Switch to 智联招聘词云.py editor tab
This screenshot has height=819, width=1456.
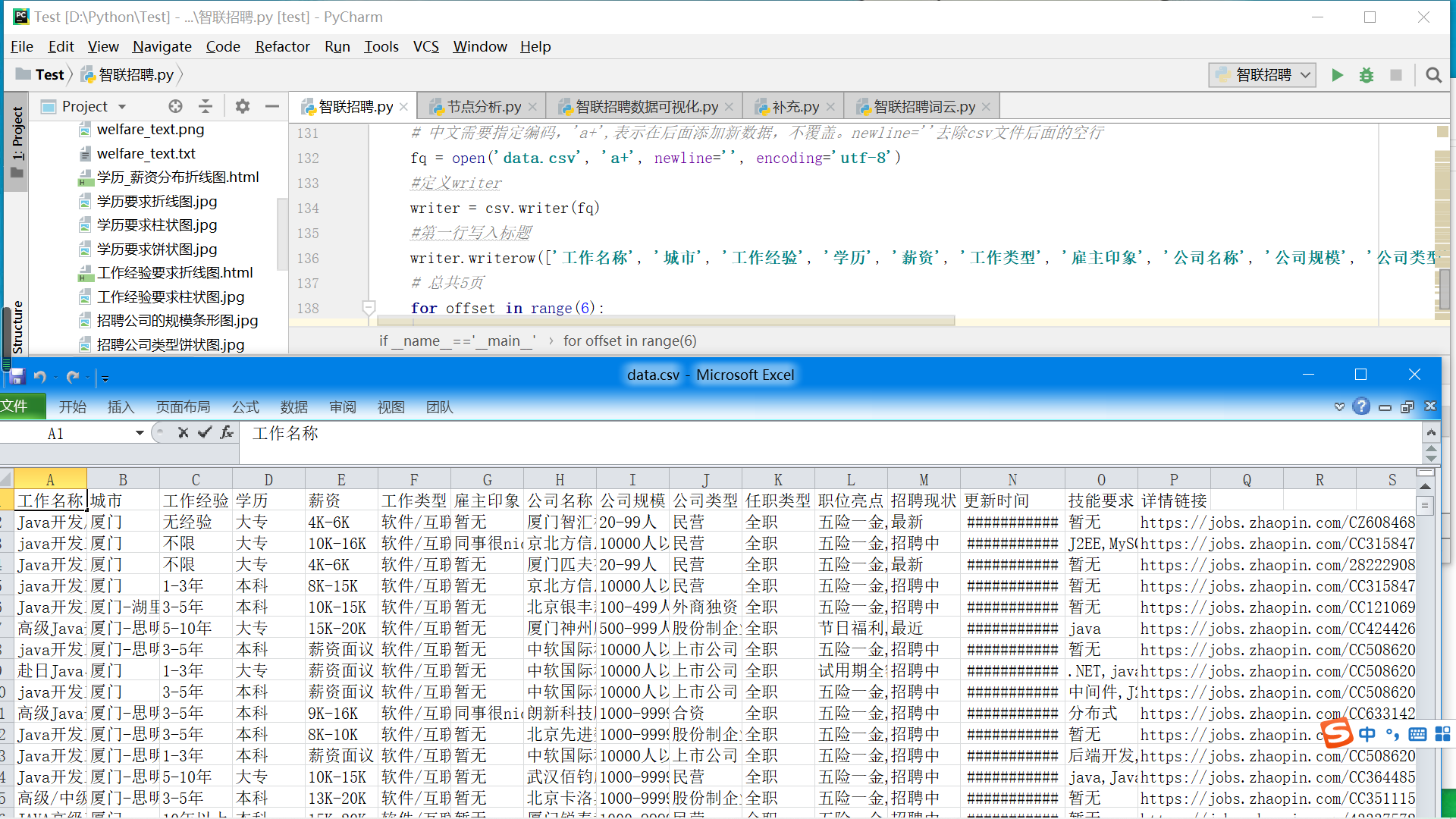coord(923,107)
